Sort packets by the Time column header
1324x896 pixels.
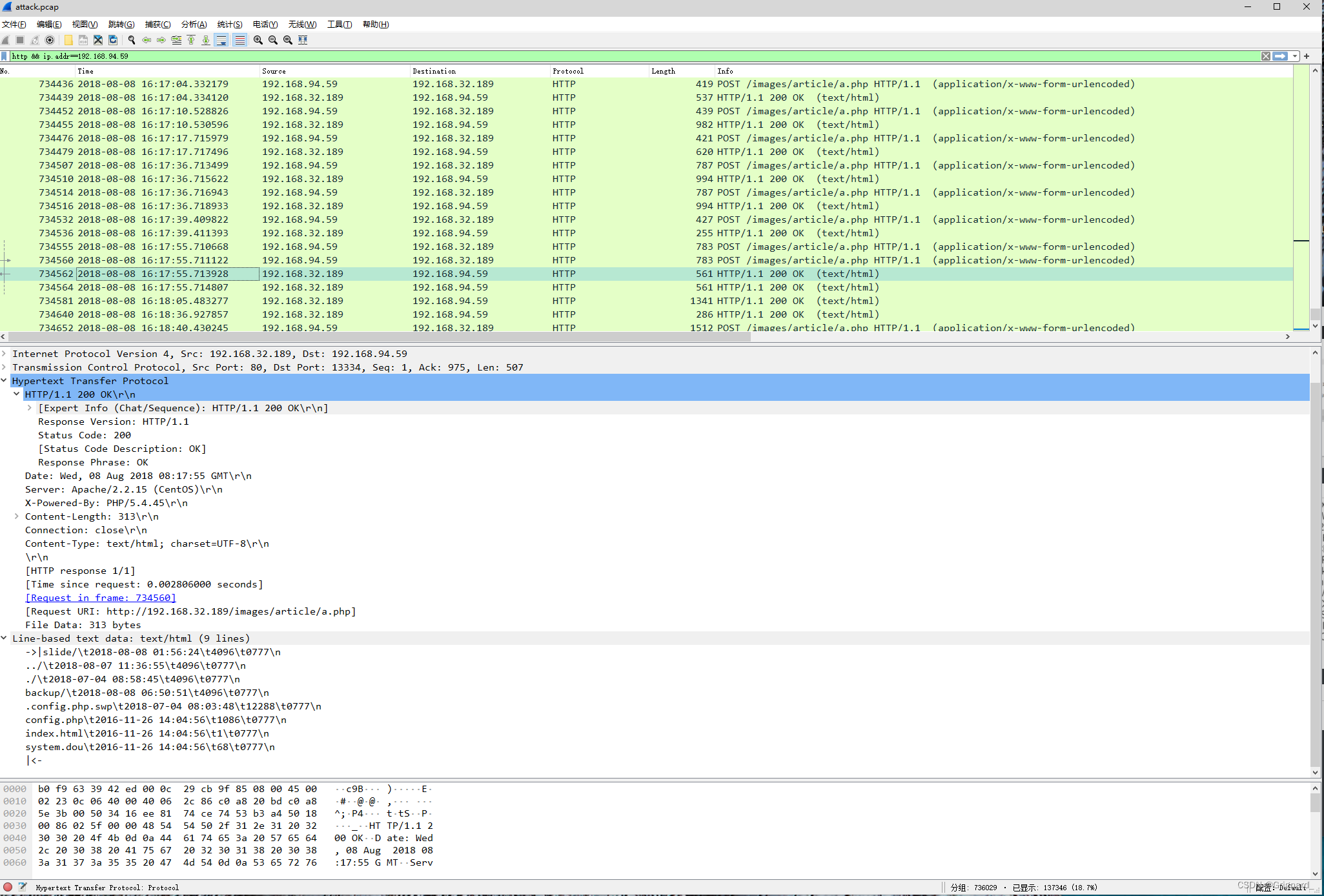click(x=167, y=71)
